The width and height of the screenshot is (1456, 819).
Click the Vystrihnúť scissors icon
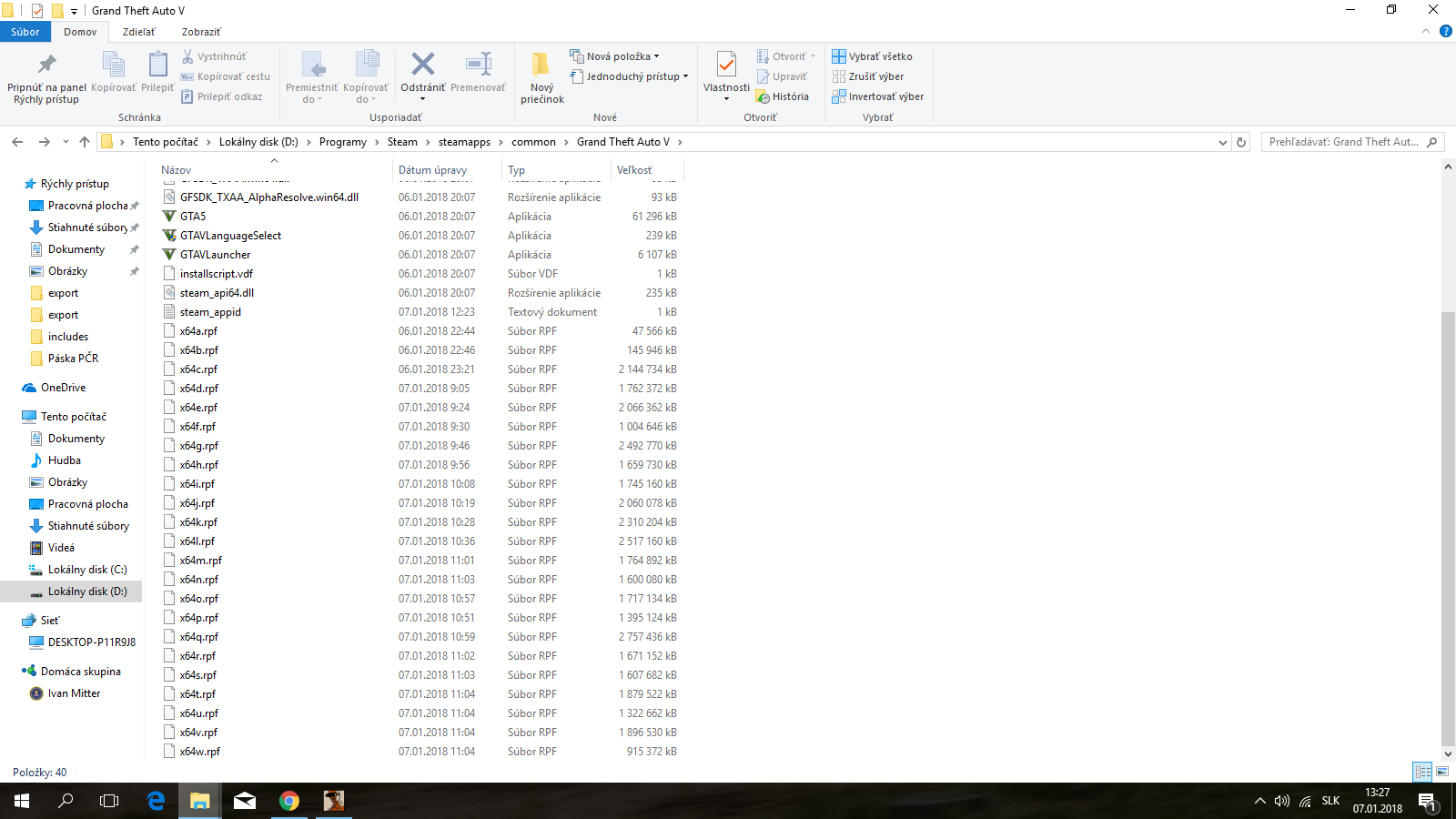point(187,56)
